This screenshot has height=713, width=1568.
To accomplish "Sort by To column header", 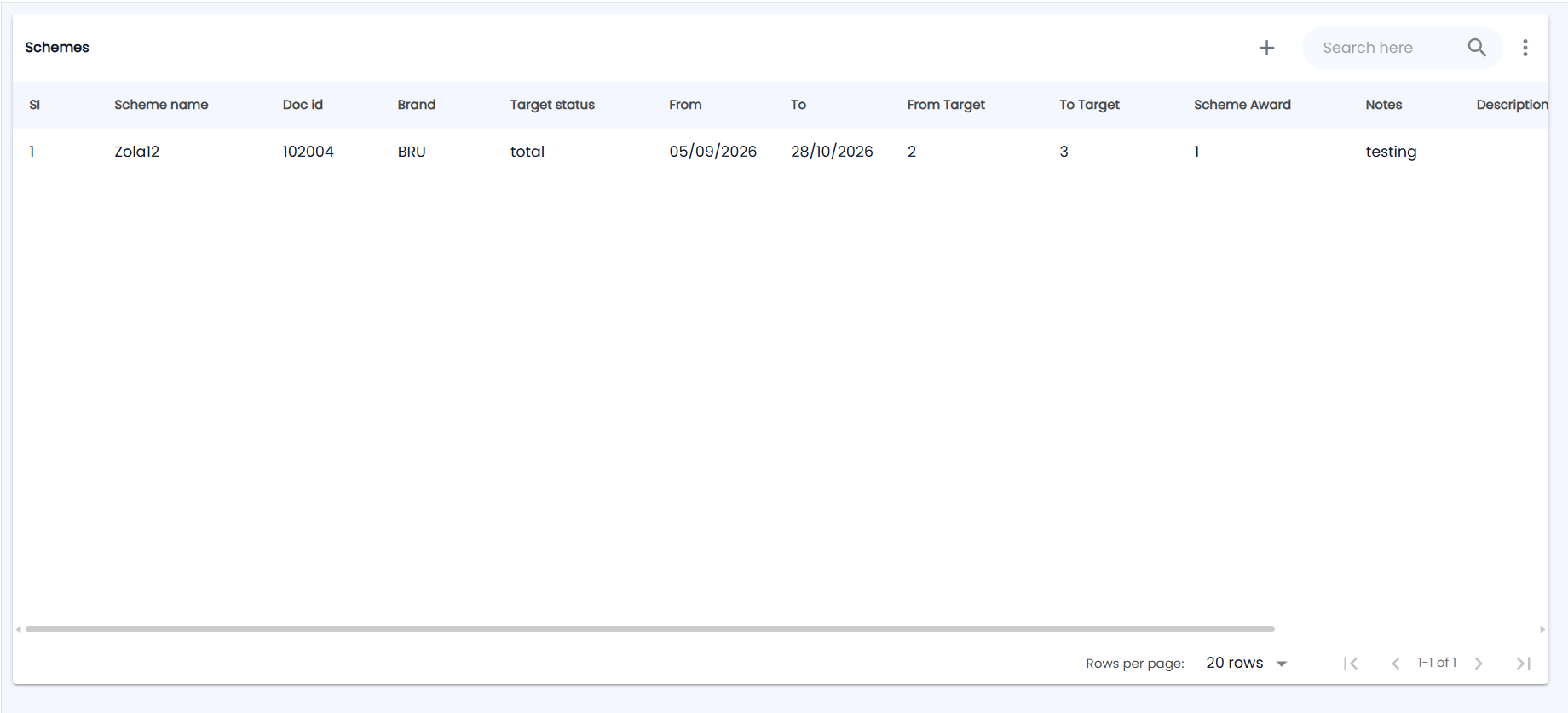I will point(798,105).
